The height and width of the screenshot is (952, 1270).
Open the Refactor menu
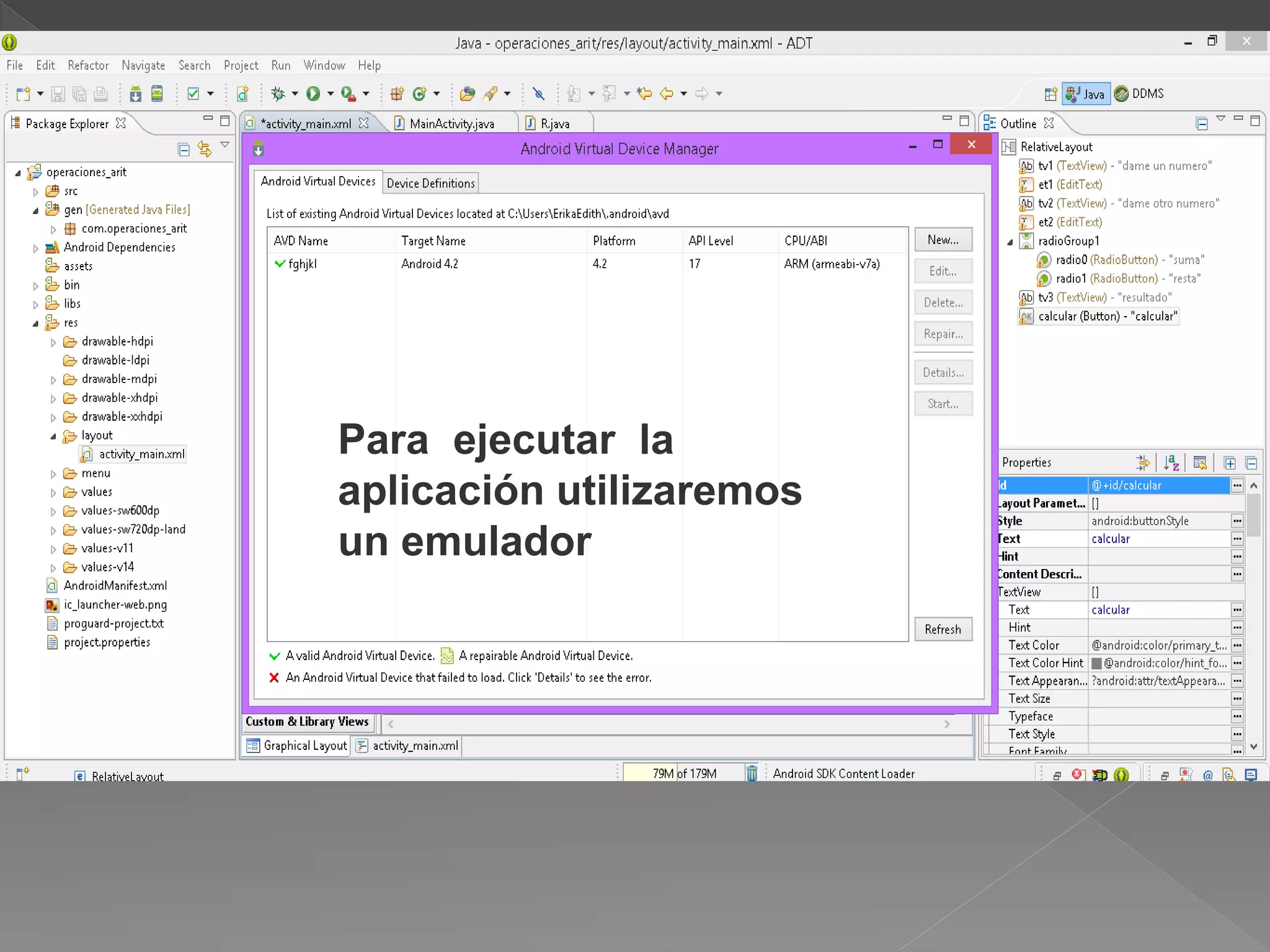click(88, 65)
